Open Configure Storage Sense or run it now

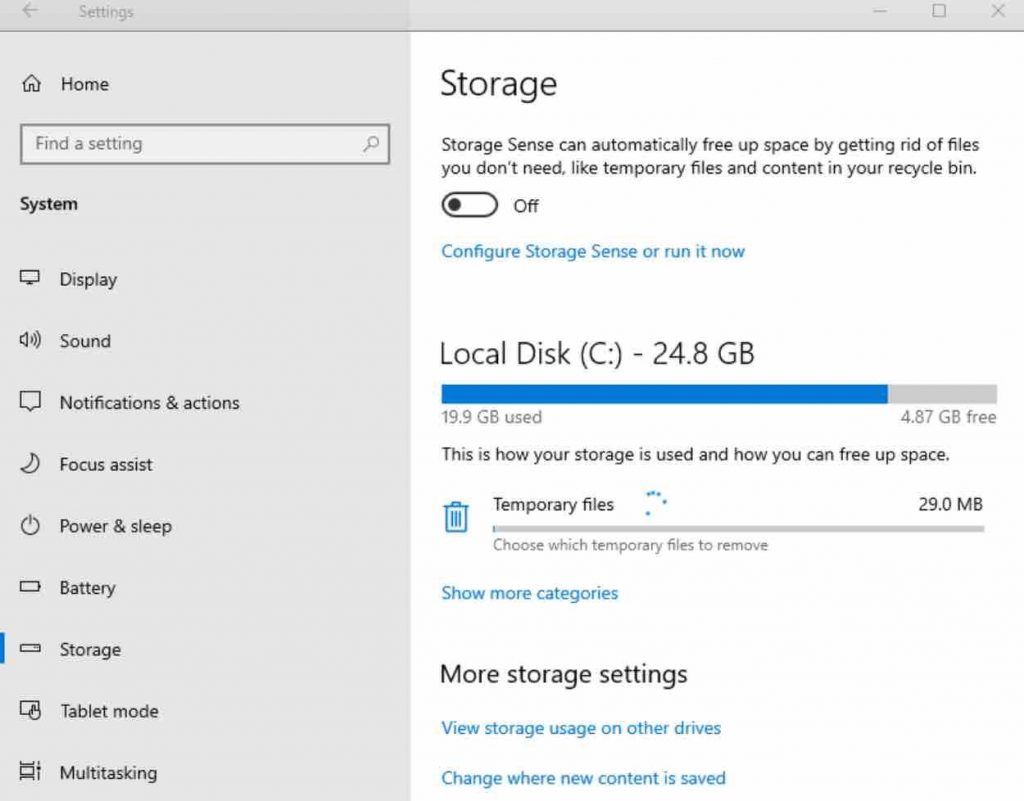(x=592, y=251)
